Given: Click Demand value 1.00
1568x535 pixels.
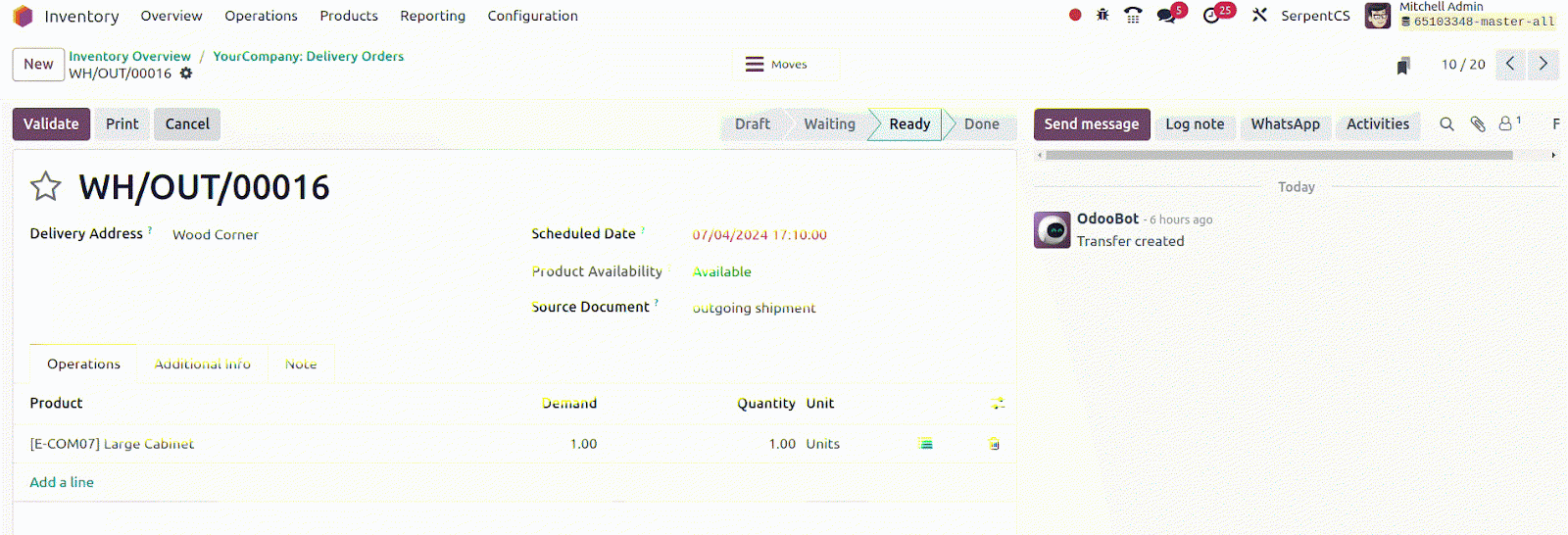Looking at the screenshot, I should pos(583,444).
